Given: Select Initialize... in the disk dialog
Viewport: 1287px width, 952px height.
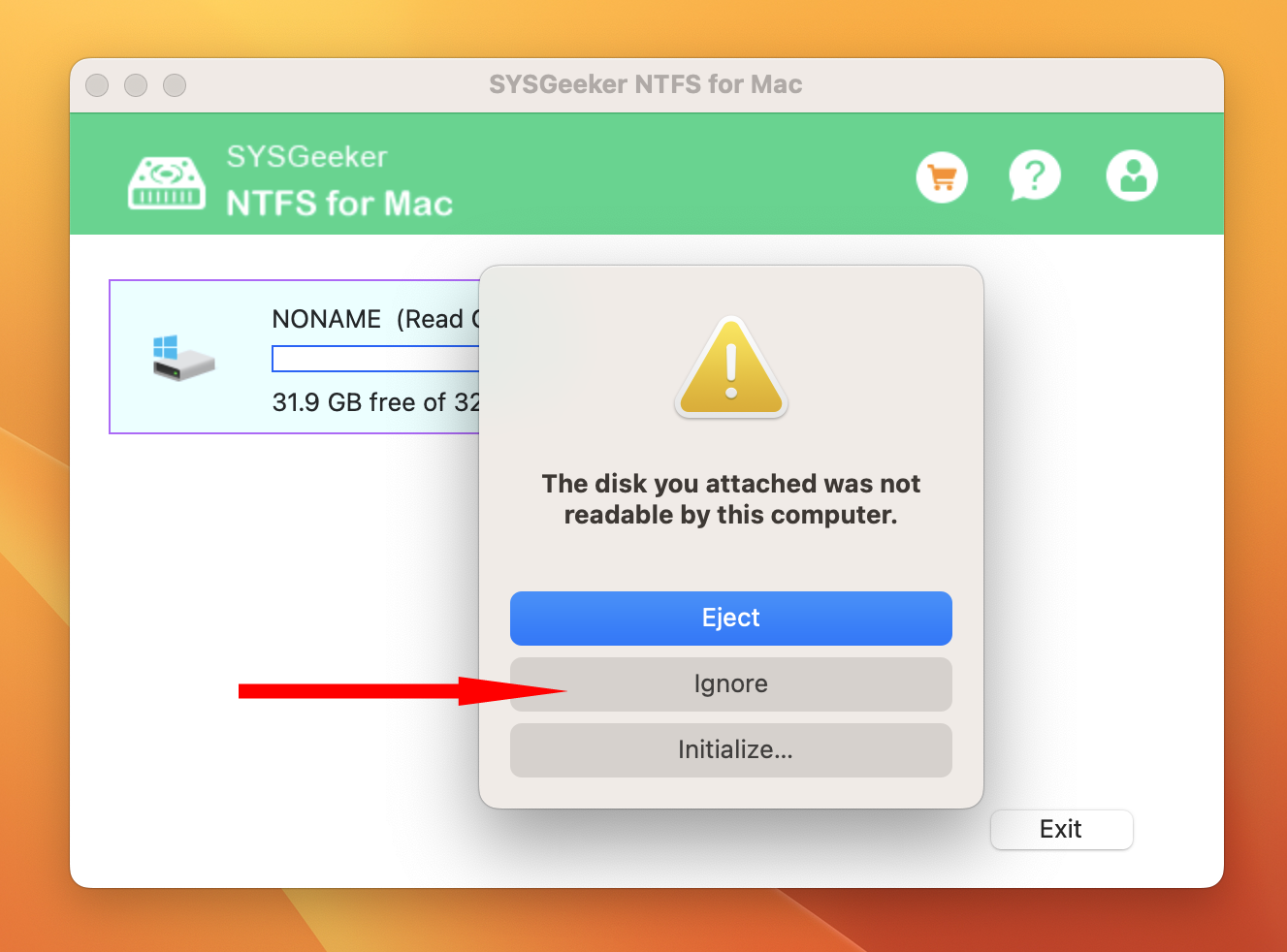Looking at the screenshot, I should click(x=731, y=750).
